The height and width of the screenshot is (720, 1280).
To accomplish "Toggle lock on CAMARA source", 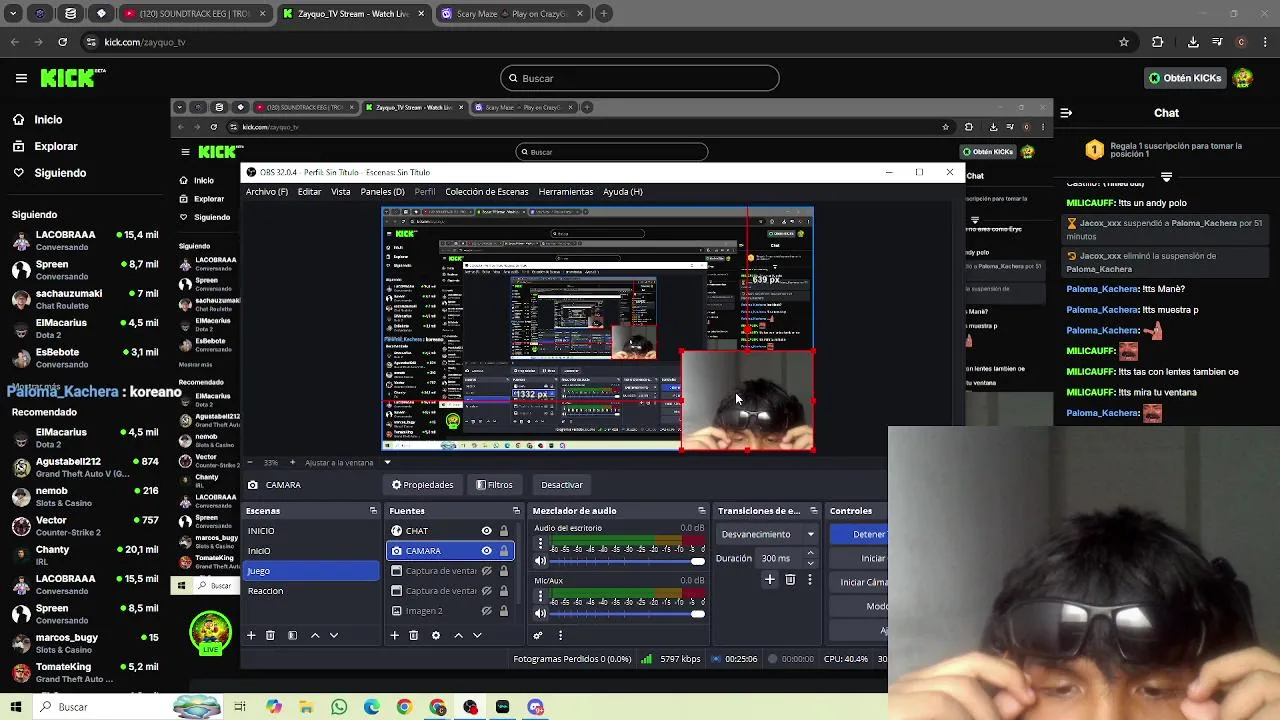I will coord(504,551).
